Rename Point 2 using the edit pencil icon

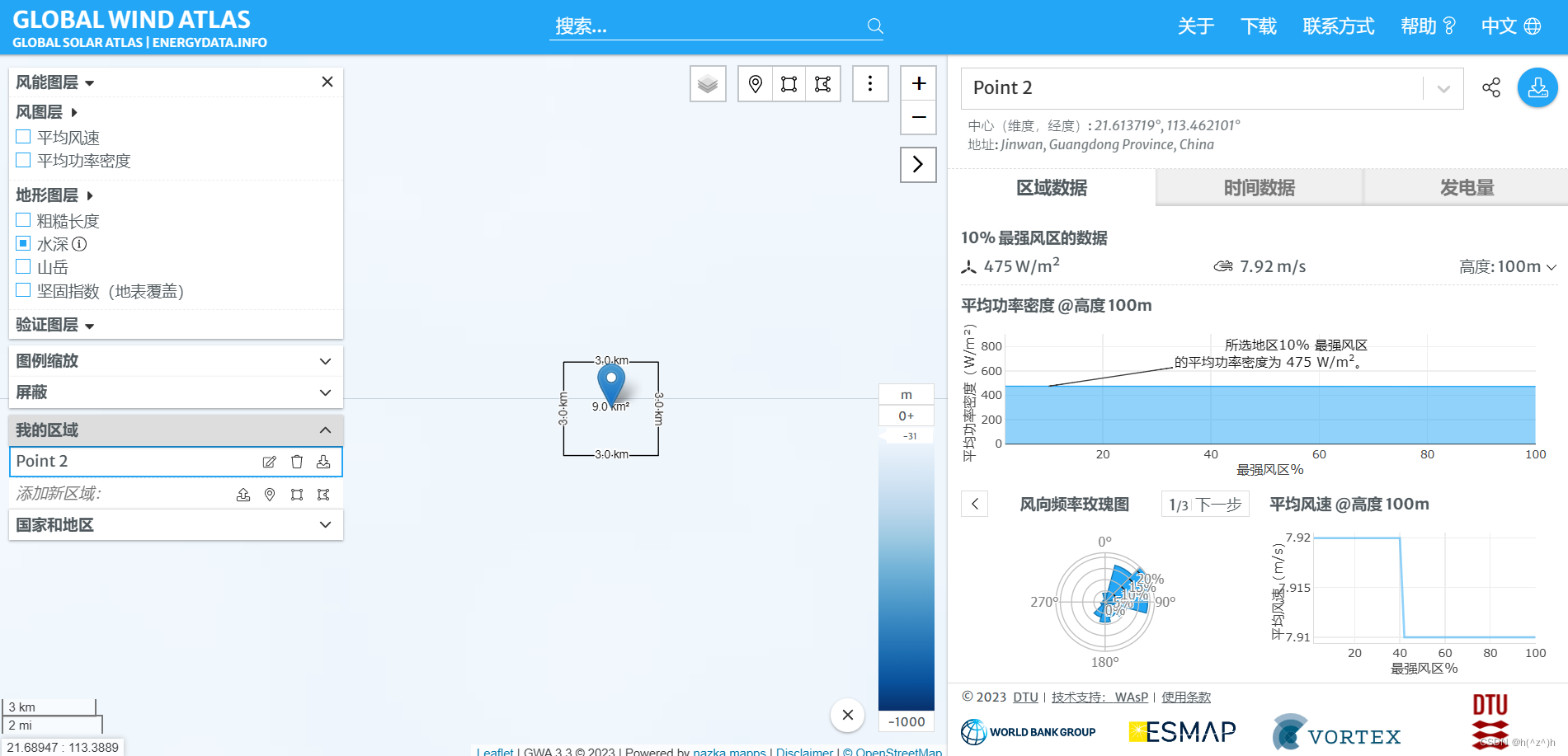pyautogui.click(x=269, y=462)
